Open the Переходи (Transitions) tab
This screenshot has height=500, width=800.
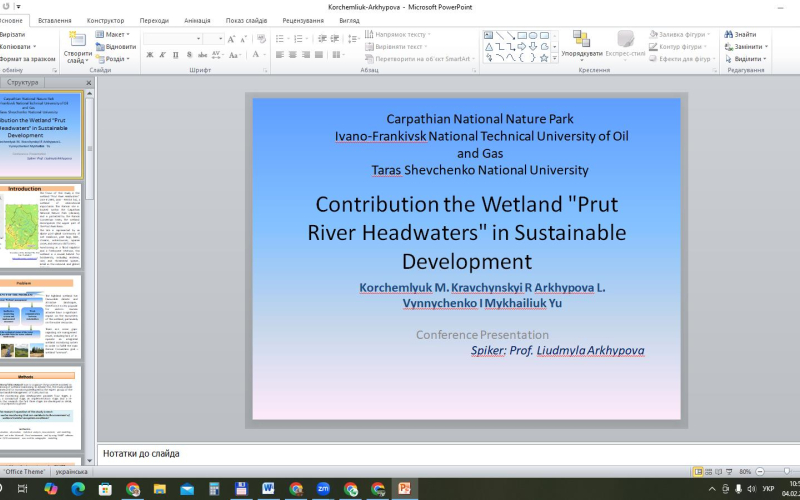[154, 20]
